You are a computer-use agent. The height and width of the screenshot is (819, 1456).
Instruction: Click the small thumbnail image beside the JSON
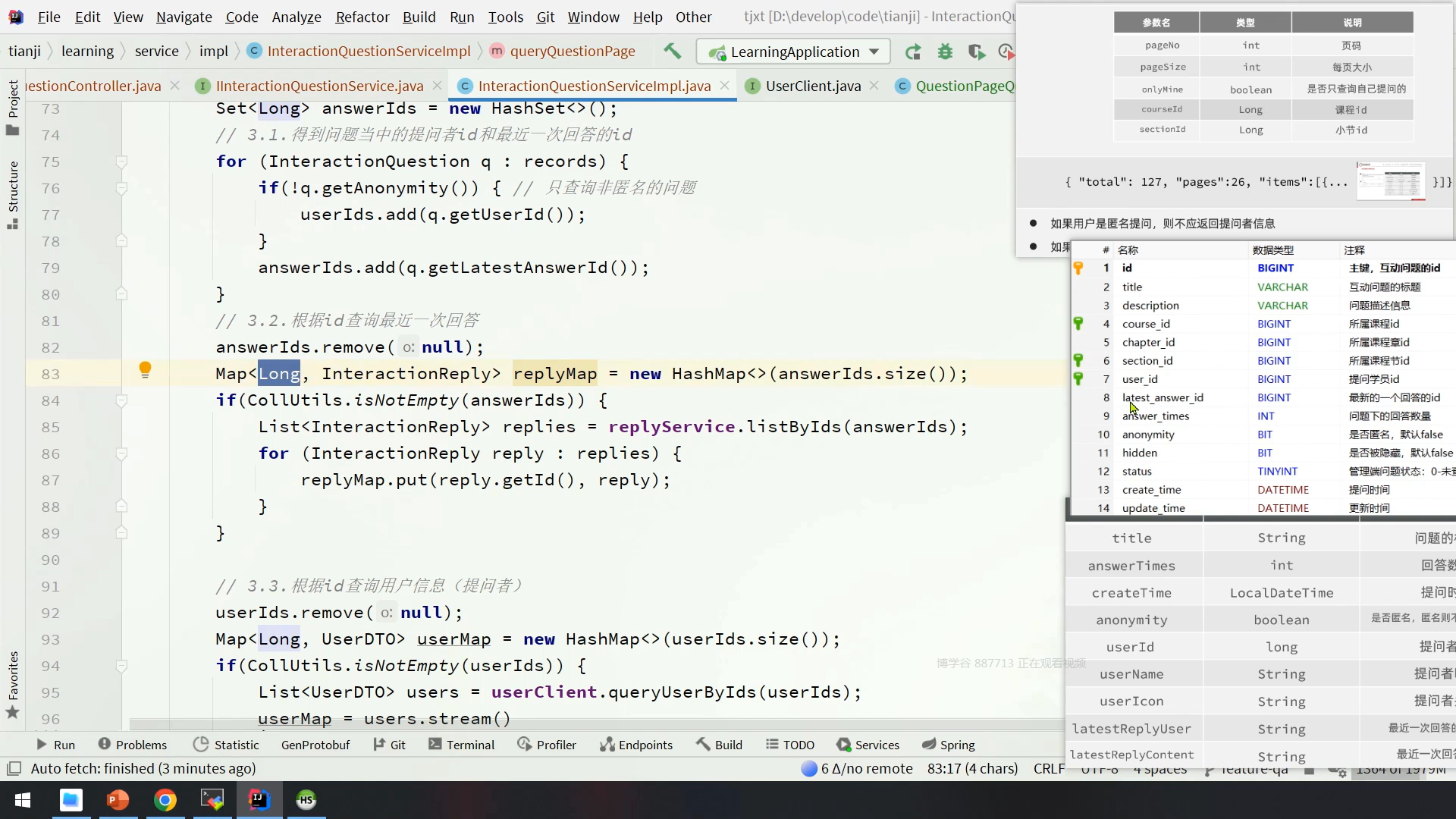tap(1390, 181)
